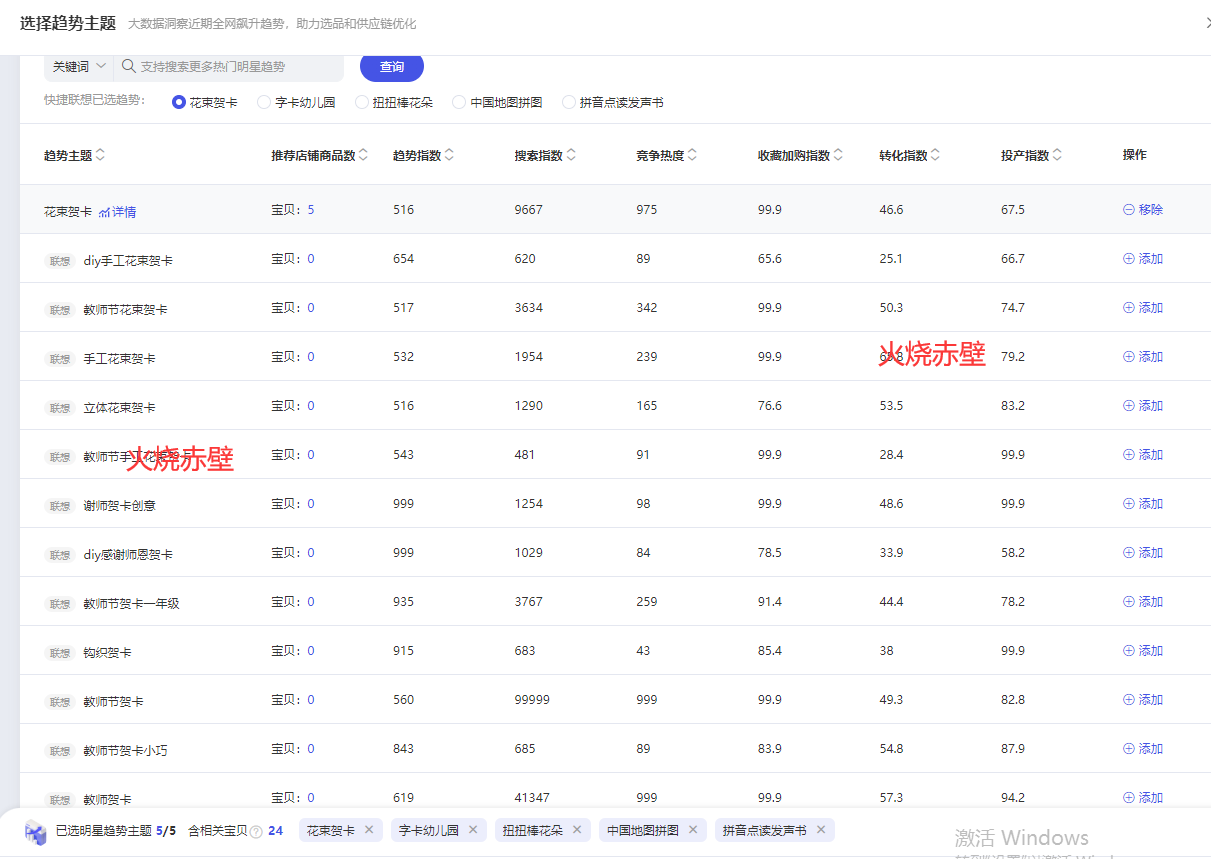Remove the 字卡幼儿园 chip via its X
This screenshot has width=1211, height=859.
(x=473, y=830)
